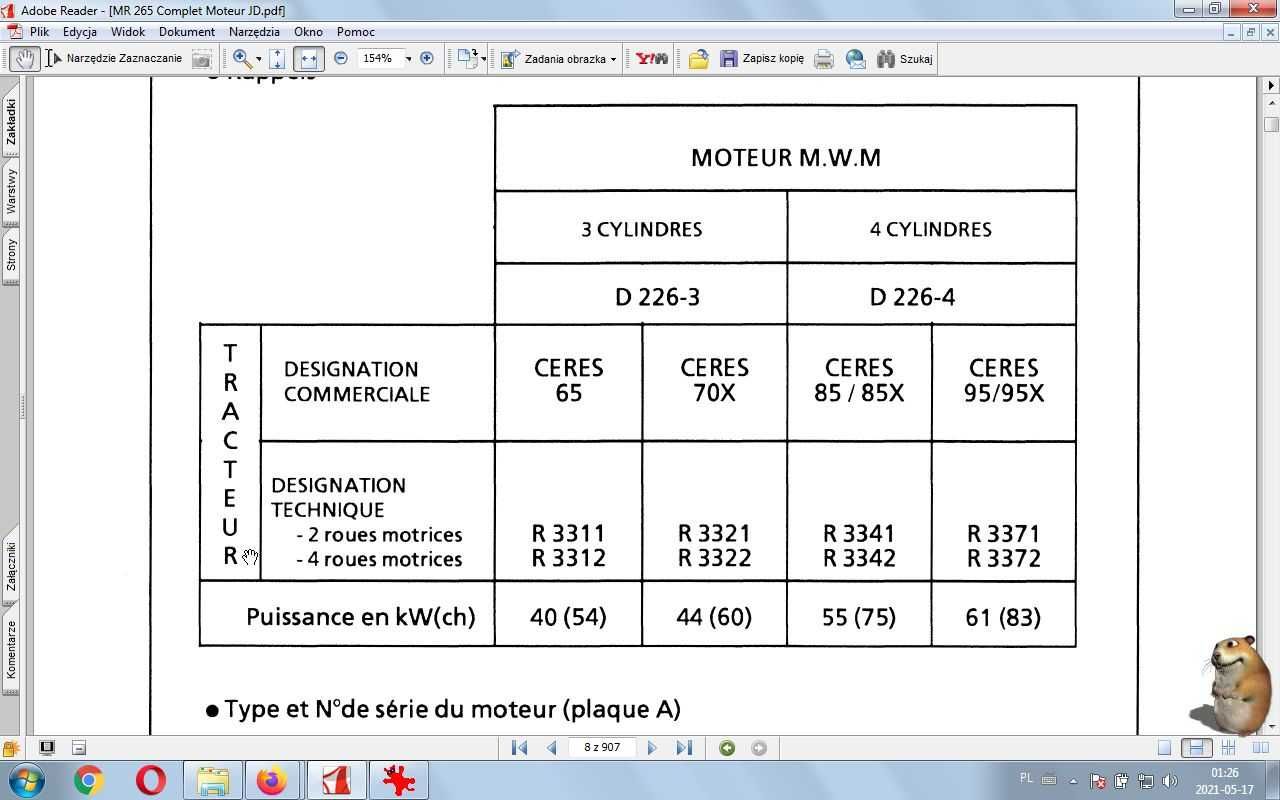Open the Plik menu
The image size is (1280, 800).
coord(39,31)
